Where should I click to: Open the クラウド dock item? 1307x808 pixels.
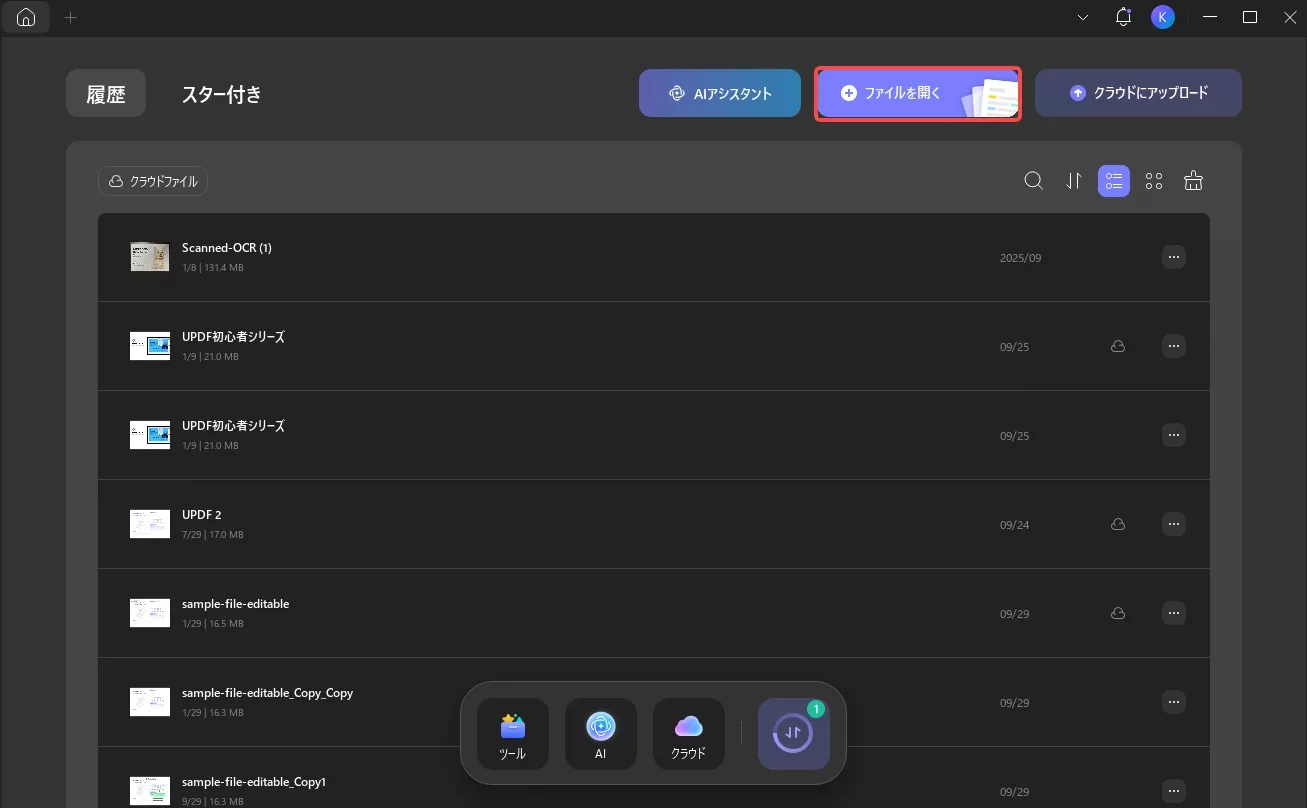(x=689, y=734)
